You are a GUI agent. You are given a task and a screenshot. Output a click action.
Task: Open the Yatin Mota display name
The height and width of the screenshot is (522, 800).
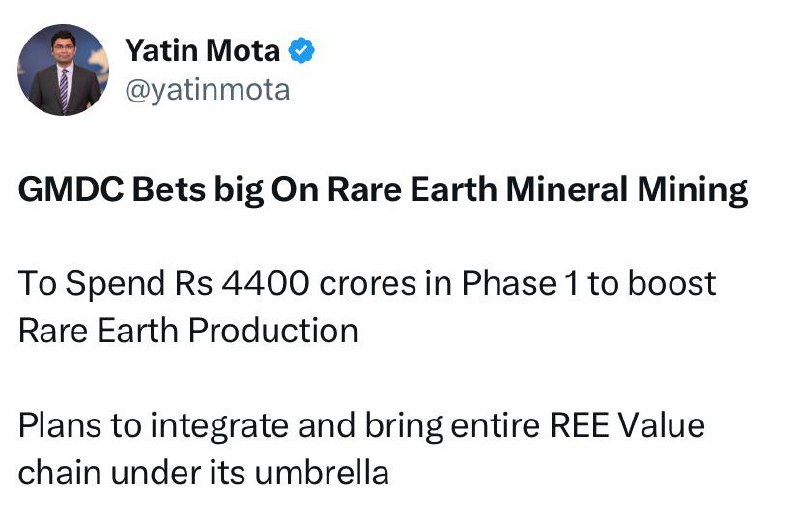pos(202,50)
